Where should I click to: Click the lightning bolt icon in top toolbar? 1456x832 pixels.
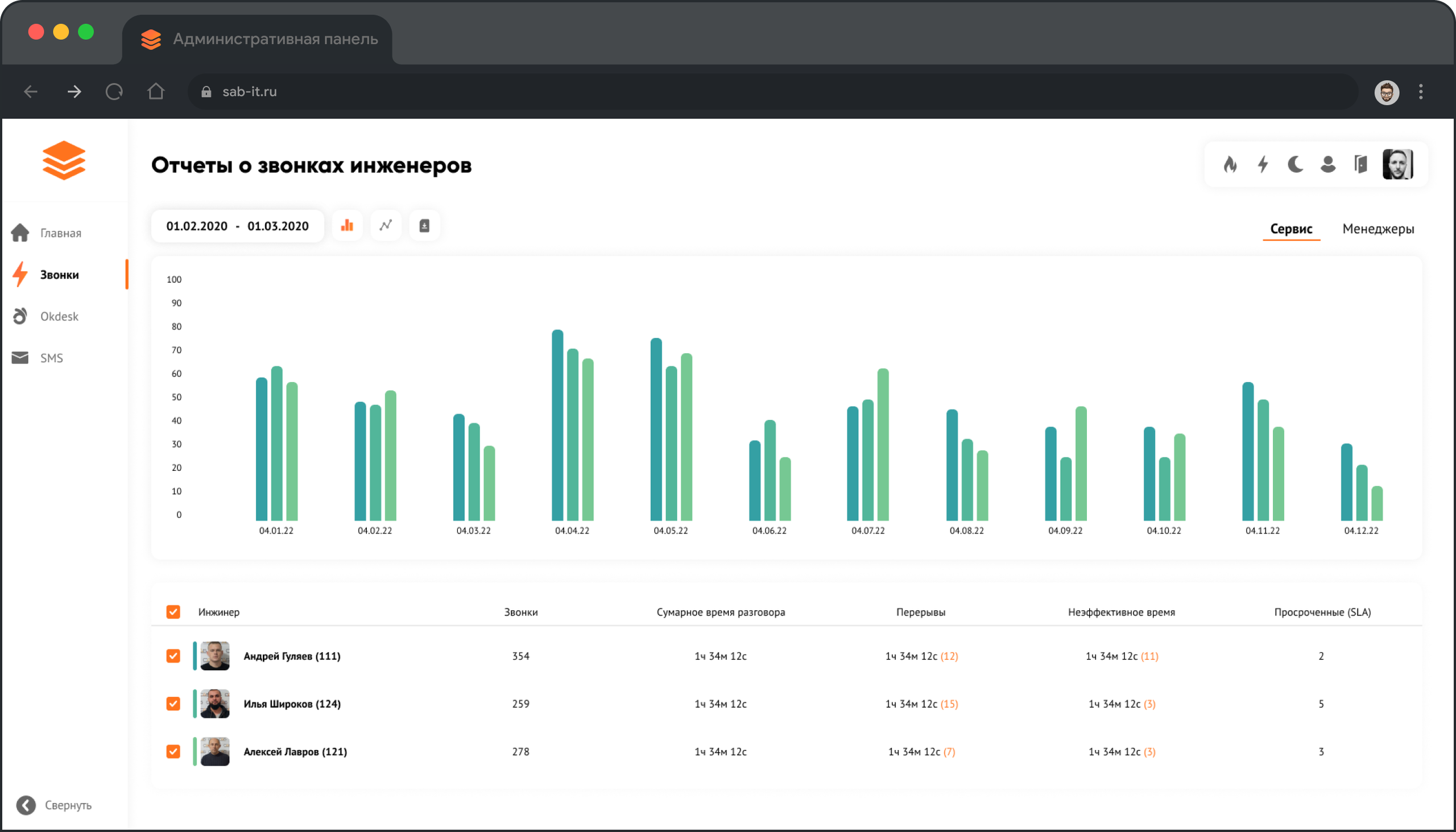click(x=1263, y=164)
